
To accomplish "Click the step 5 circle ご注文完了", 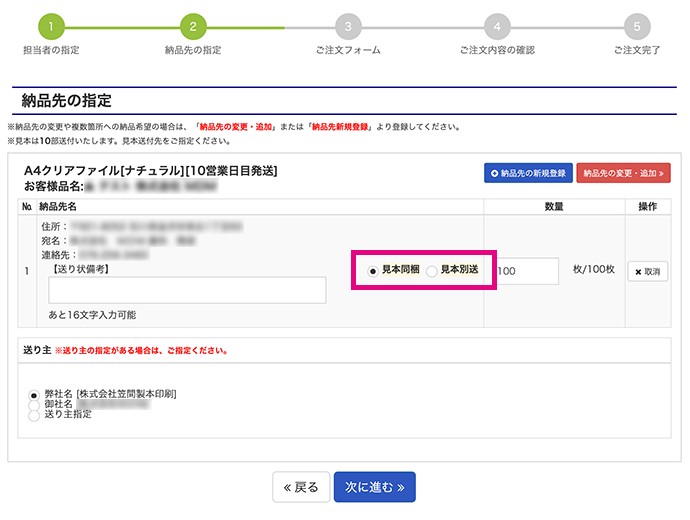I will pos(638,26).
